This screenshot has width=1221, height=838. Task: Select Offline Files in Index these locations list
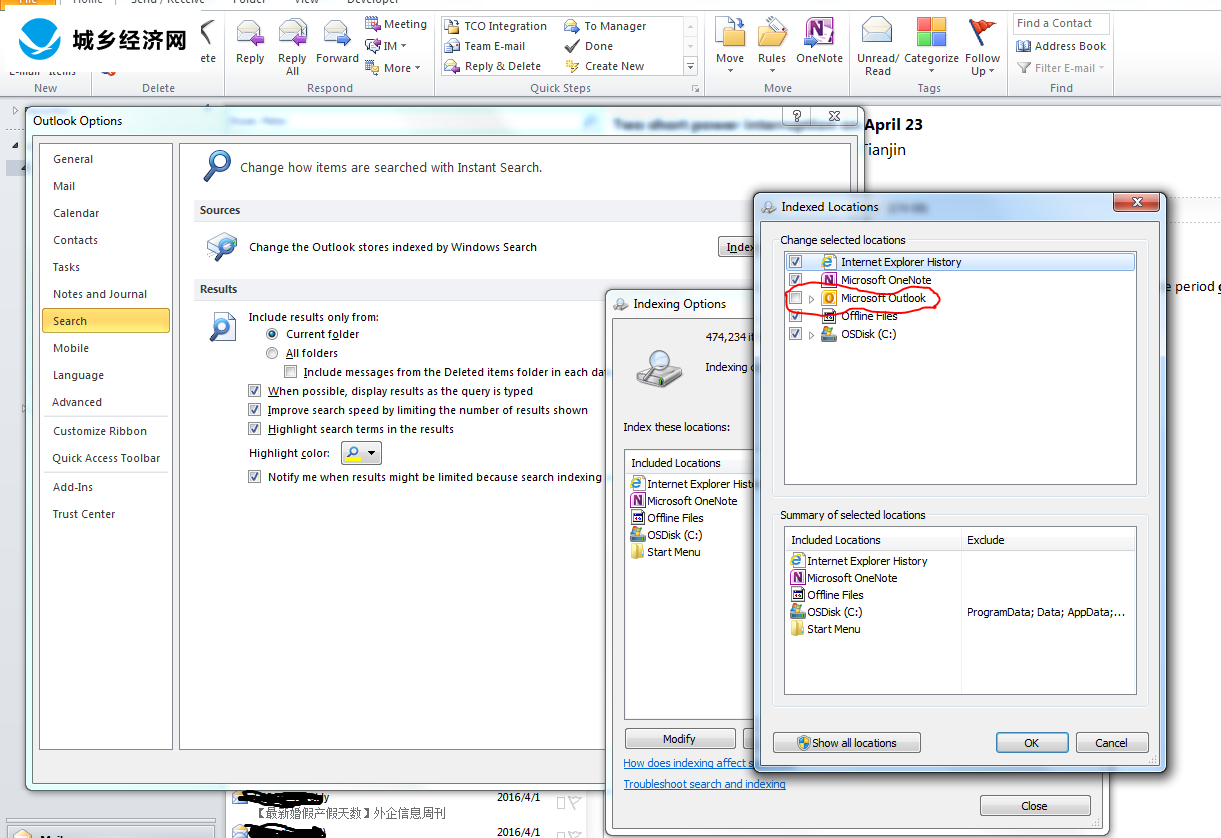[x=667, y=518]
